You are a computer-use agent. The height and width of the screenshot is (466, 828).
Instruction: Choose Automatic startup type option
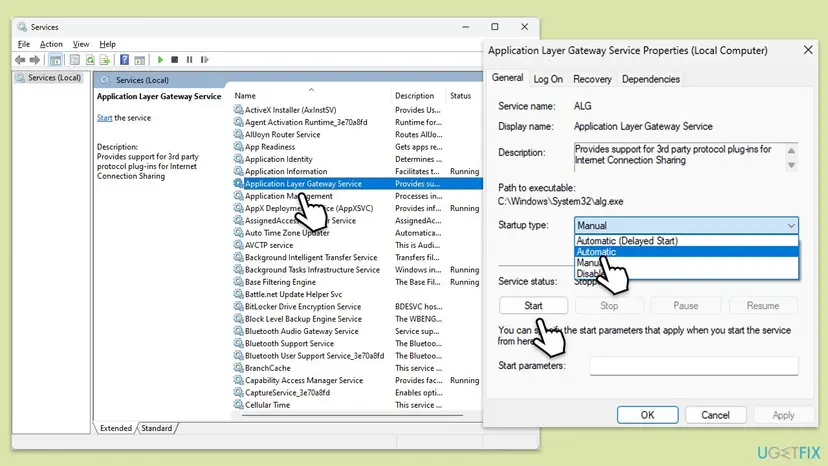[x=686, y=252]
